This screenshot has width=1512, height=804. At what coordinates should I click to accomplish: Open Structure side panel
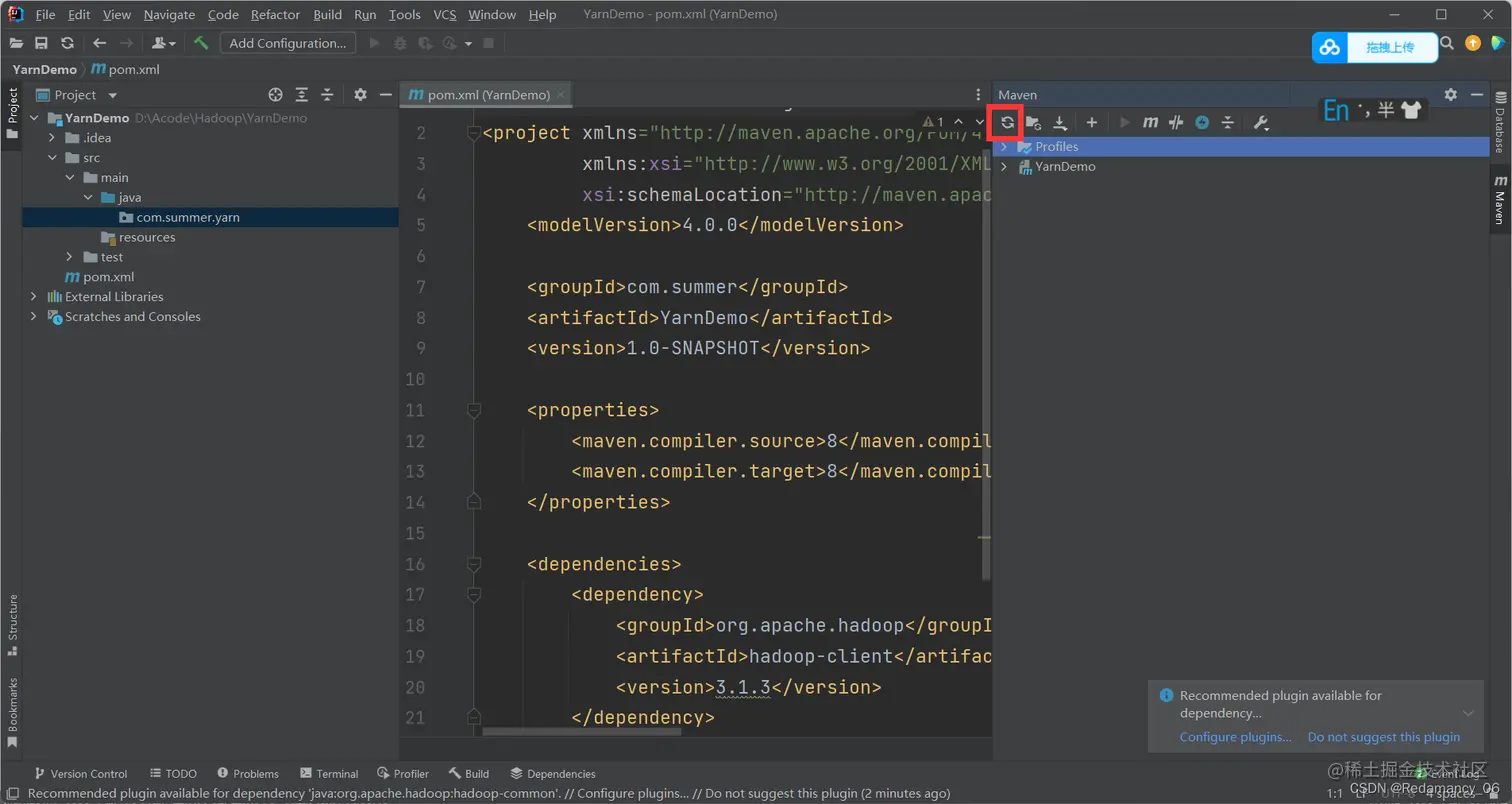click(12, 624)
